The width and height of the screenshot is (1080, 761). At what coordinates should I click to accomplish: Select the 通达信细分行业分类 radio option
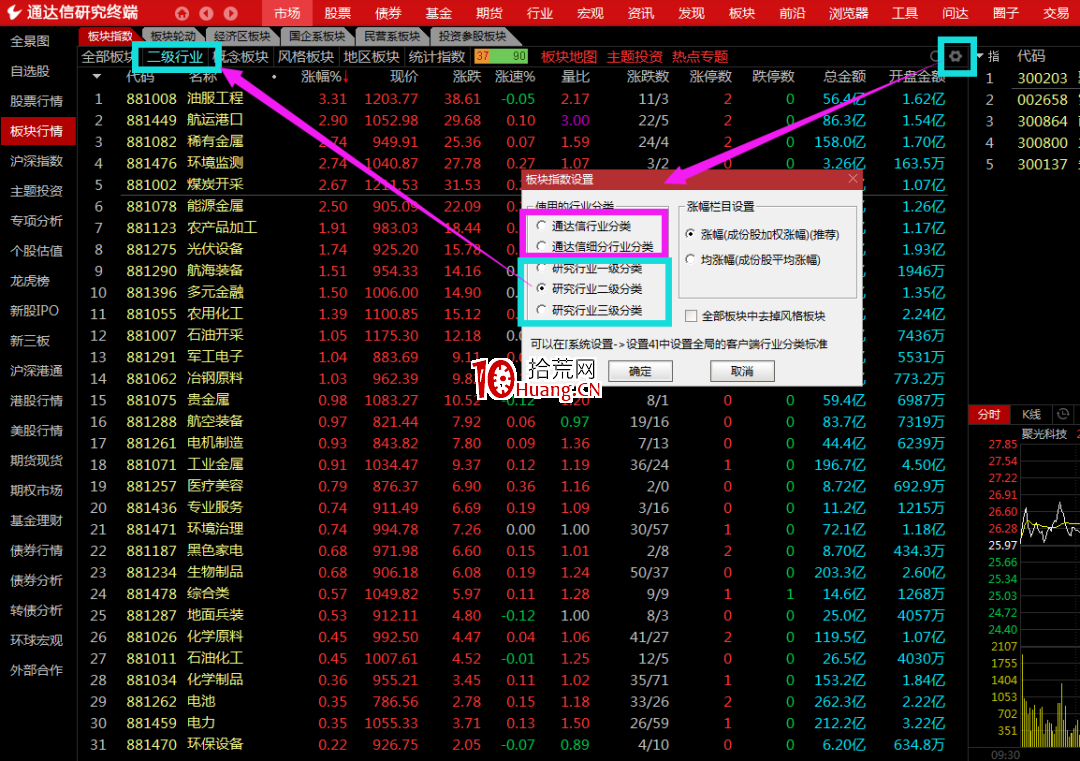point(541,246)
